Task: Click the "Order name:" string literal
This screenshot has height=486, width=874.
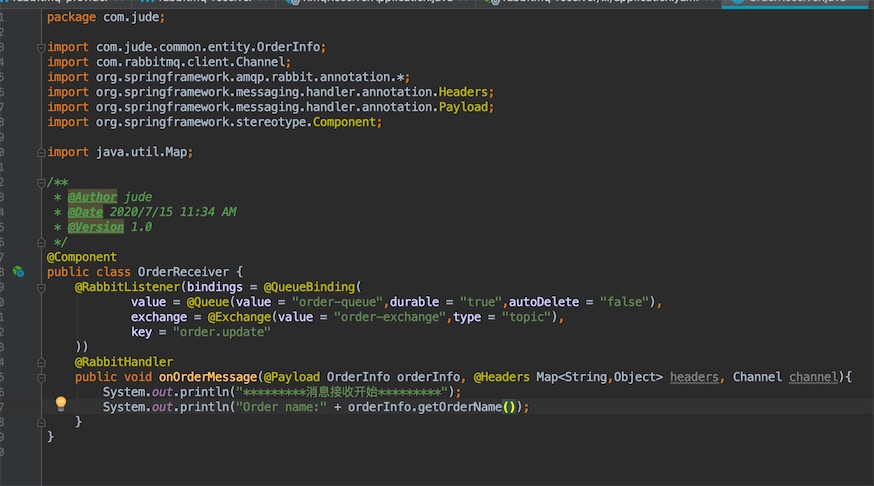Action: pos(281,407)
